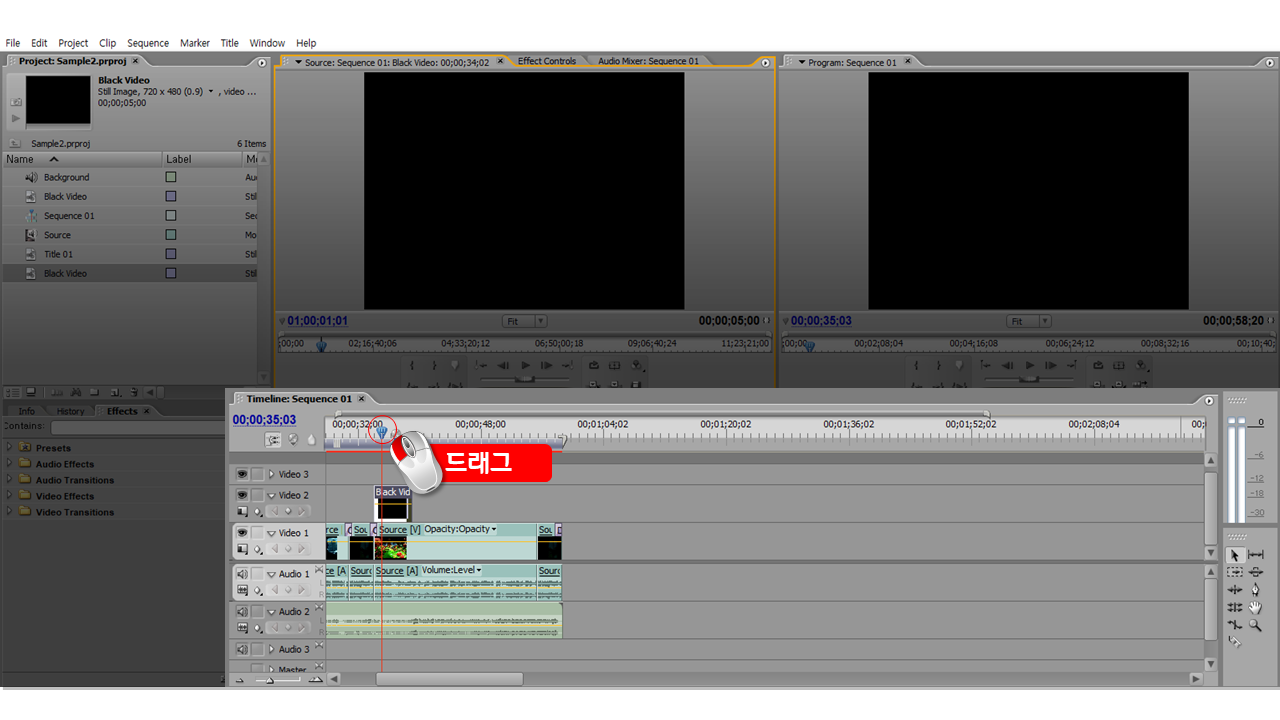Click the timeline timecode 00;00;35;03
This screenshot has width=1280, height=720.
264,420
